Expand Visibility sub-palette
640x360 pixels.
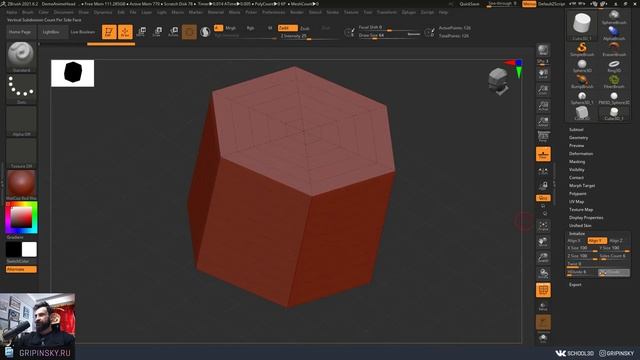(577, 170)
